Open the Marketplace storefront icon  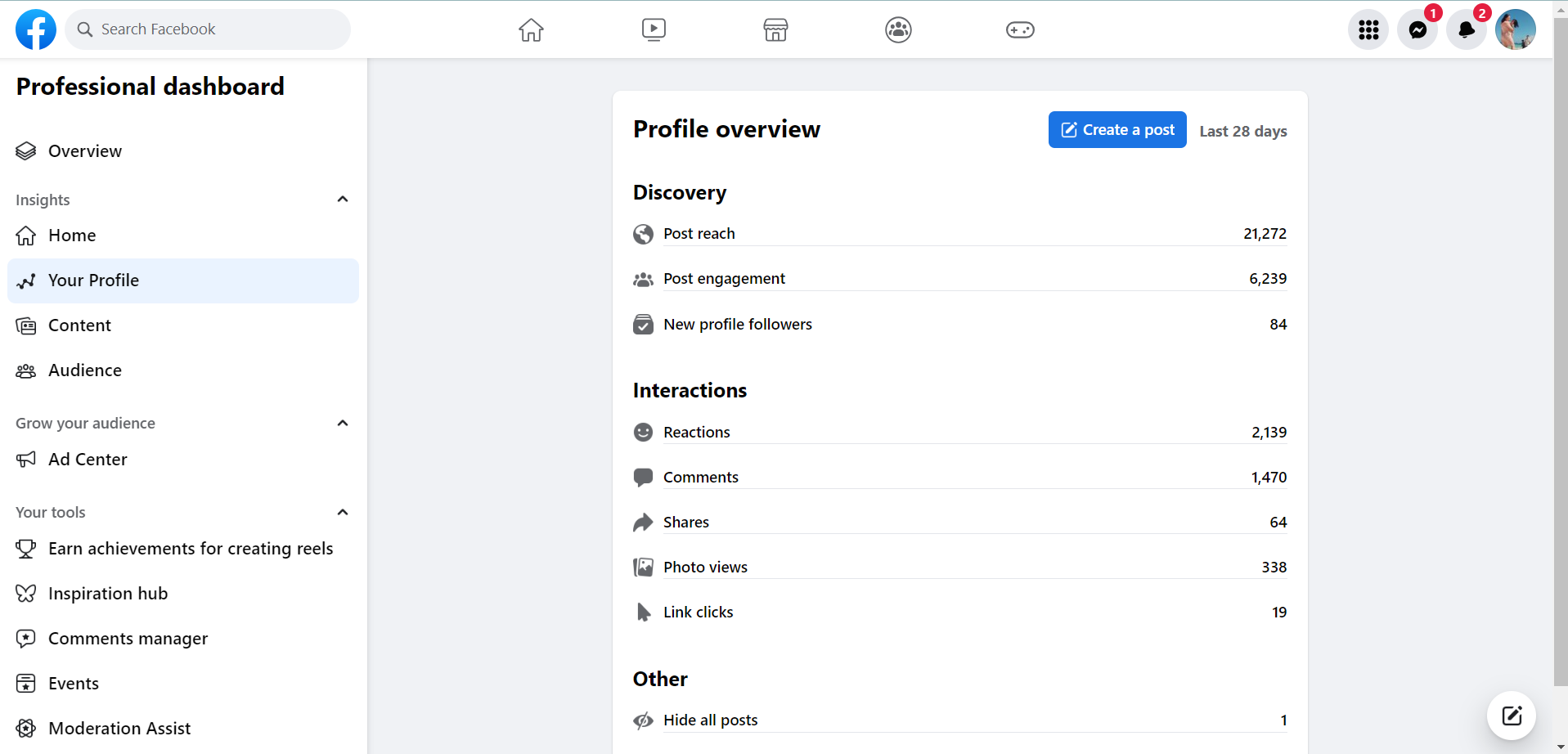[x=775, y=30]
